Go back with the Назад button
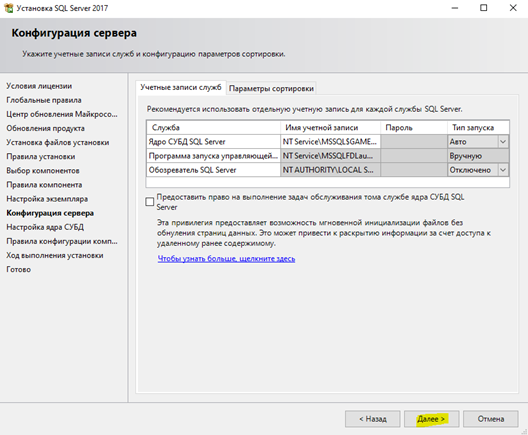The image size is (528, 435). pyautogui.click(x=373, y=419)
